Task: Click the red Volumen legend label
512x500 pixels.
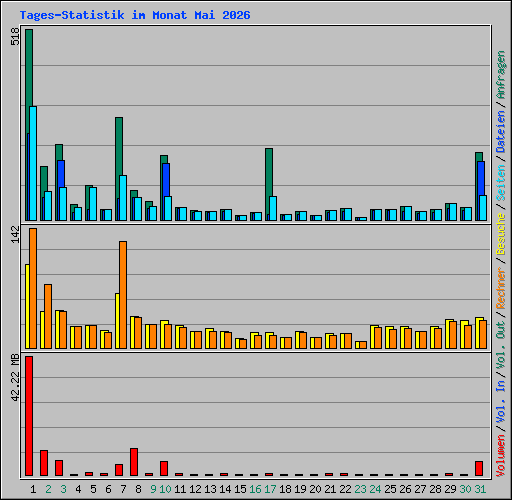Action: (x=500, y=455)
